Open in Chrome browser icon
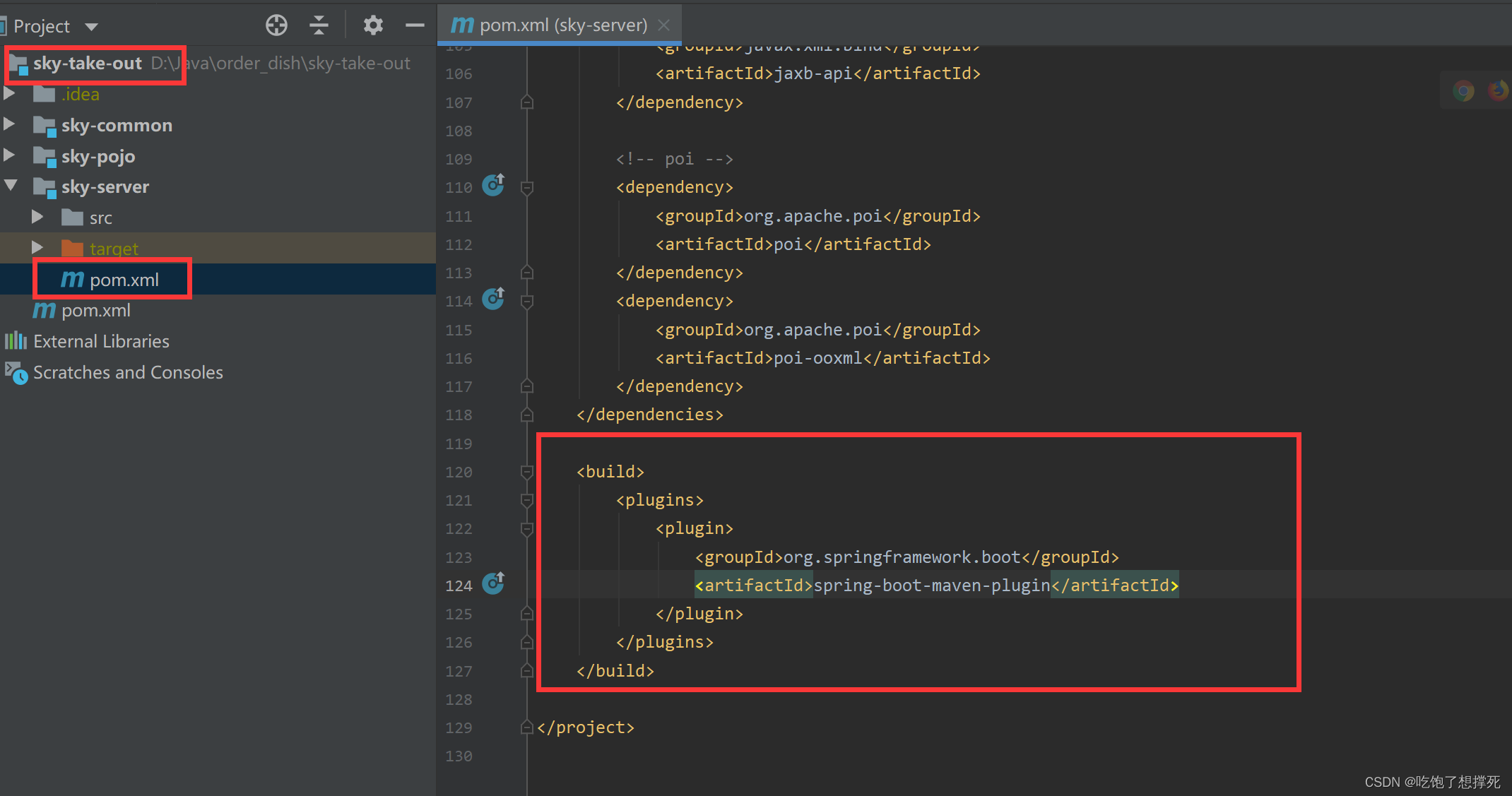The width and height of the screenshot is (1512, 796). (x=1463, y=90)
